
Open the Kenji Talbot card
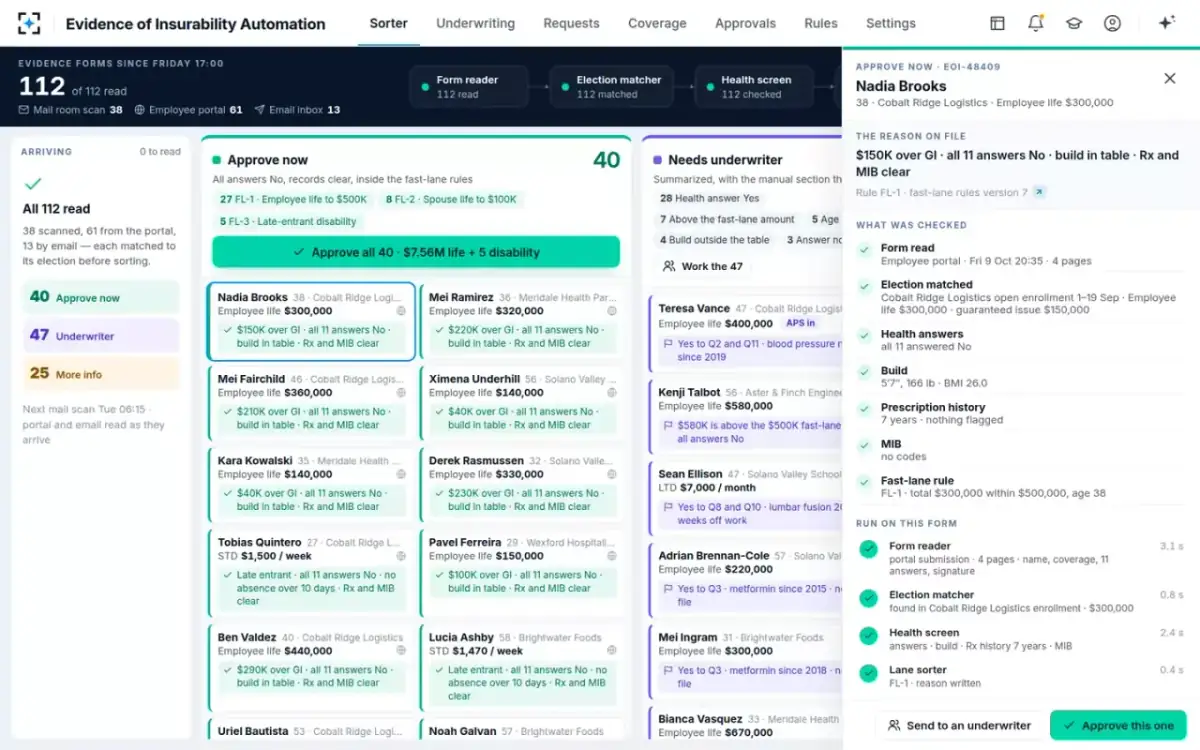tap(745, 417)
